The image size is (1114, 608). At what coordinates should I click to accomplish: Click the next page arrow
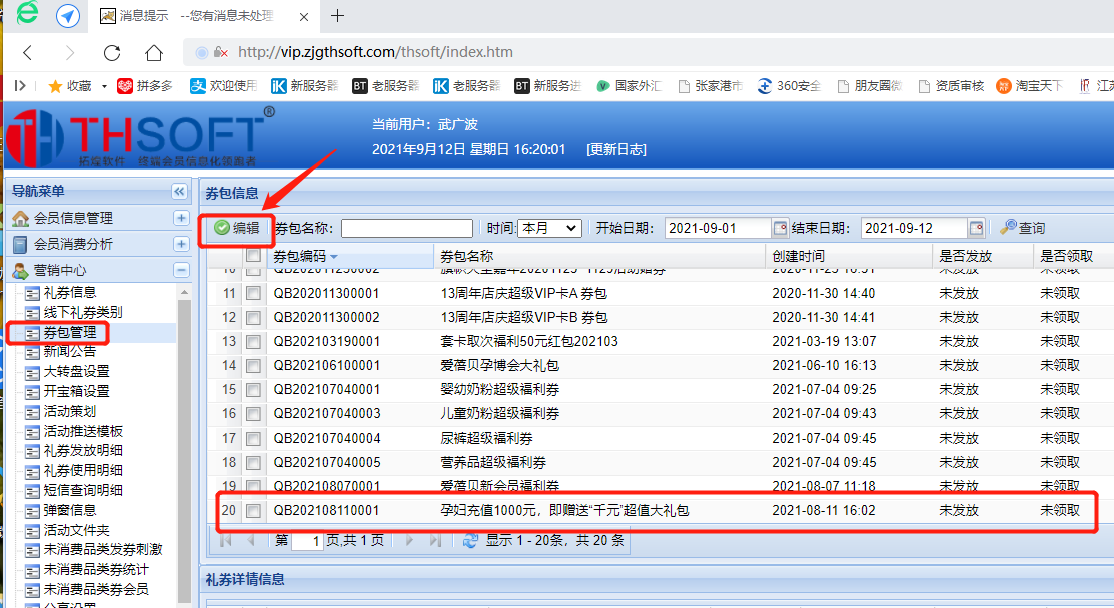[x=409, y=541]
